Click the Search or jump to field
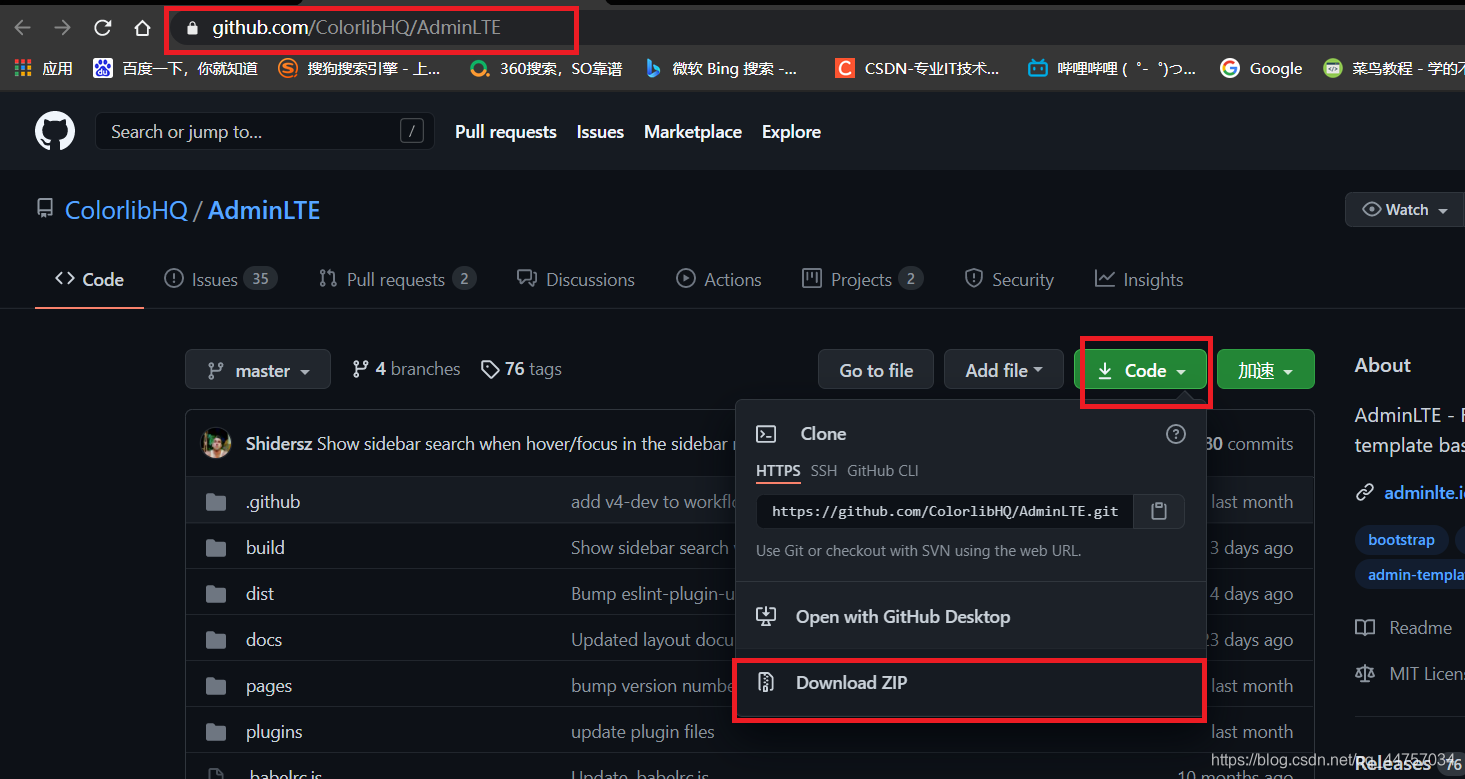The height and width of the screenshot is (779, 1465). coord(265,131)
